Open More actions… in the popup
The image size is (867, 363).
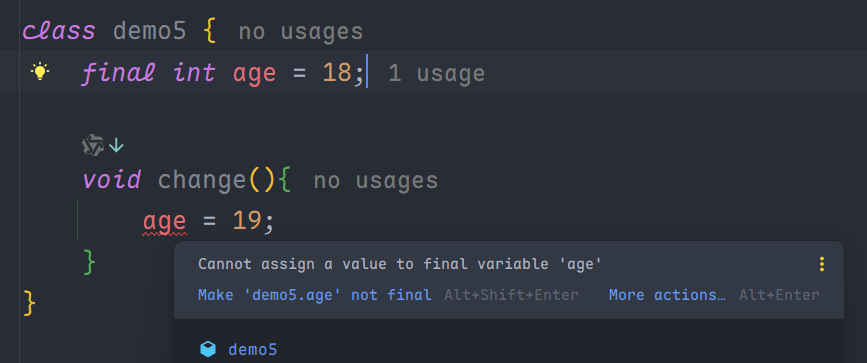tap(667, 295)
